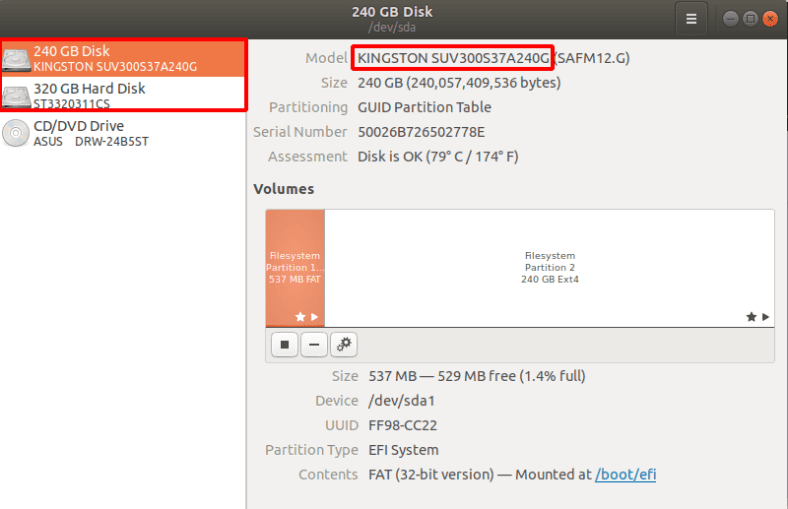Viewport: 788px width, 509px height.
Task: Select the CD/DVD Drive ASUS DRW-24B5ST
Action: pyautogui.click(x=123, y=133)
